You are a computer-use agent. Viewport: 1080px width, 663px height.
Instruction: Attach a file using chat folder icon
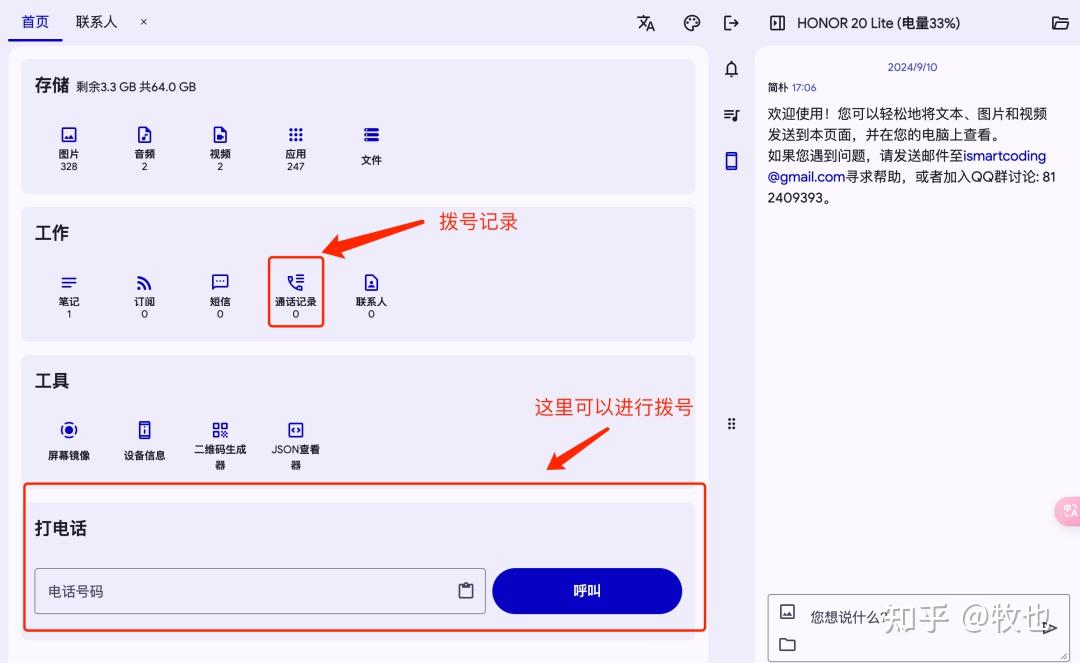tap(787, 644)
